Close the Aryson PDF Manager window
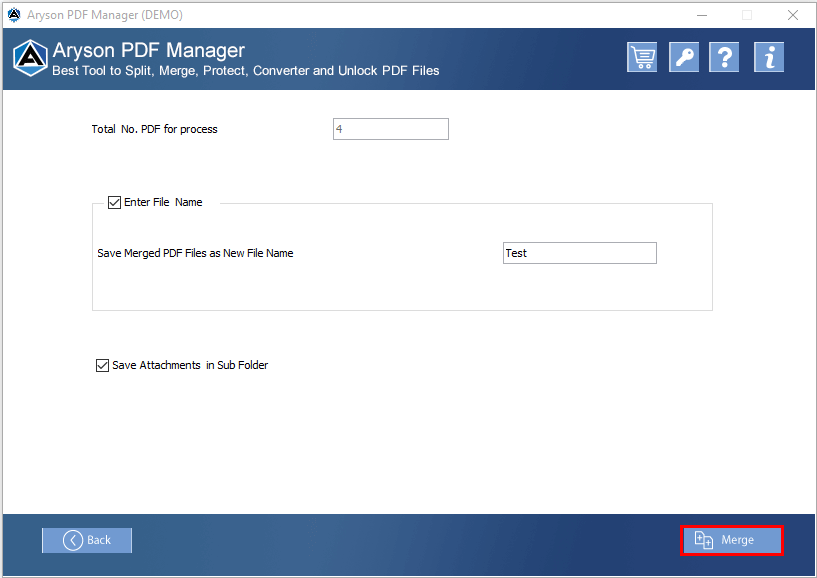The height and width of the screenshot is (578, 817). pyautogui.click(x=793, y=15)
